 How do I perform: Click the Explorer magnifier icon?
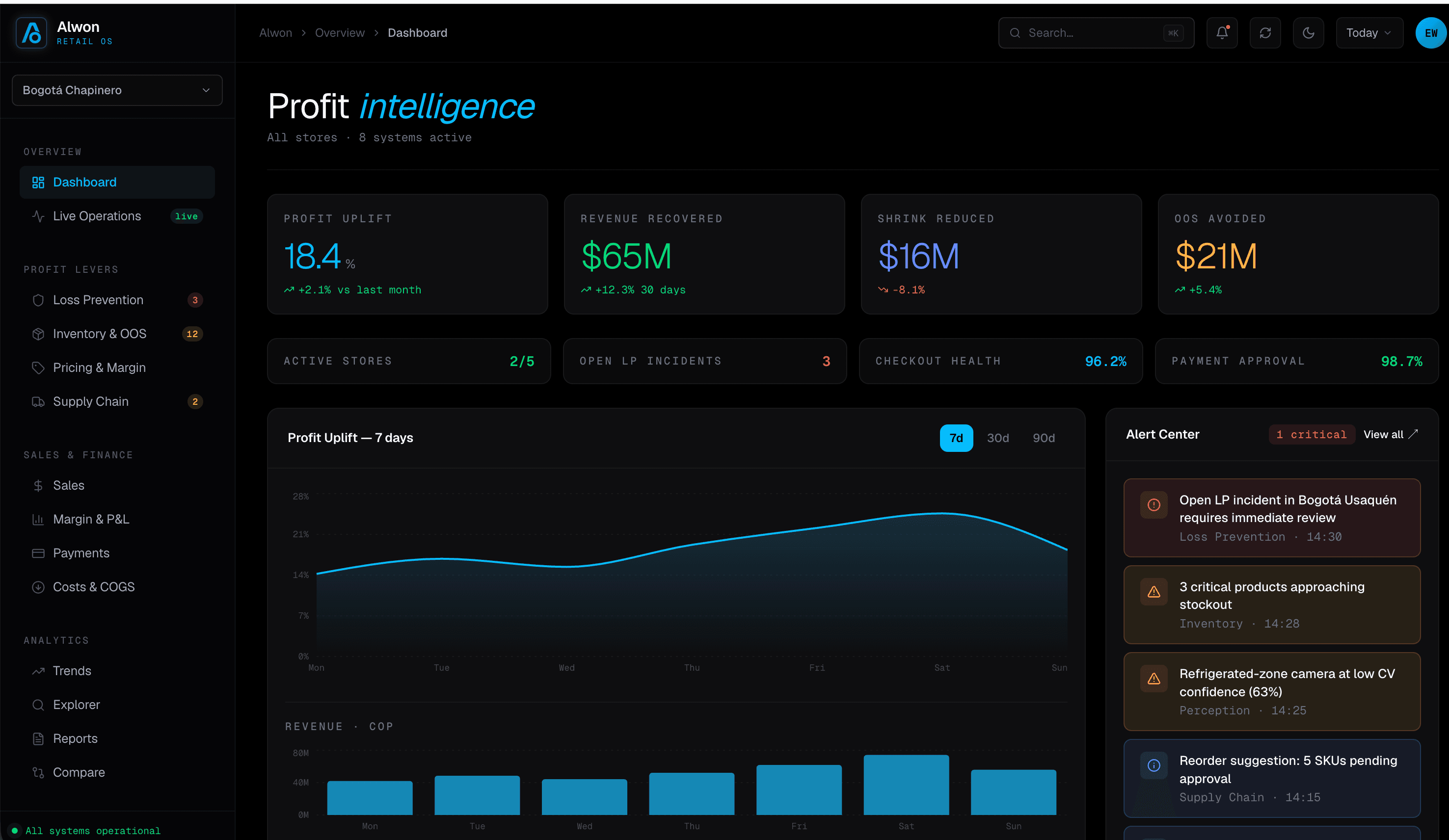tap(38, 705)
